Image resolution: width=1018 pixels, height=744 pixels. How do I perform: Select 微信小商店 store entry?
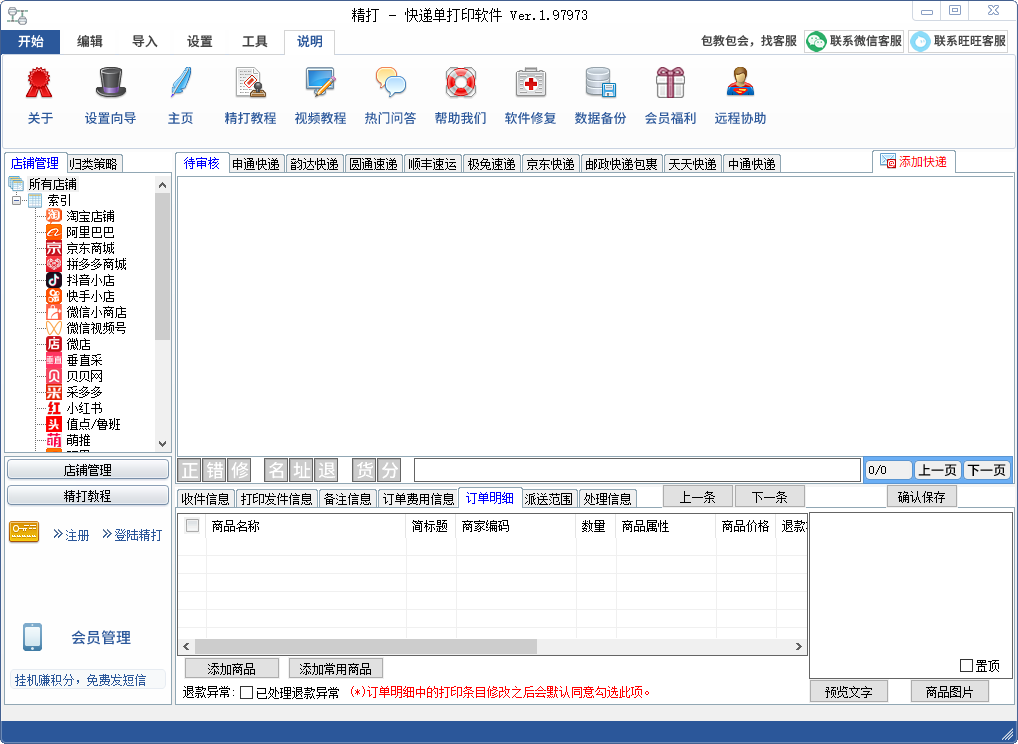[x=96, y=312]
